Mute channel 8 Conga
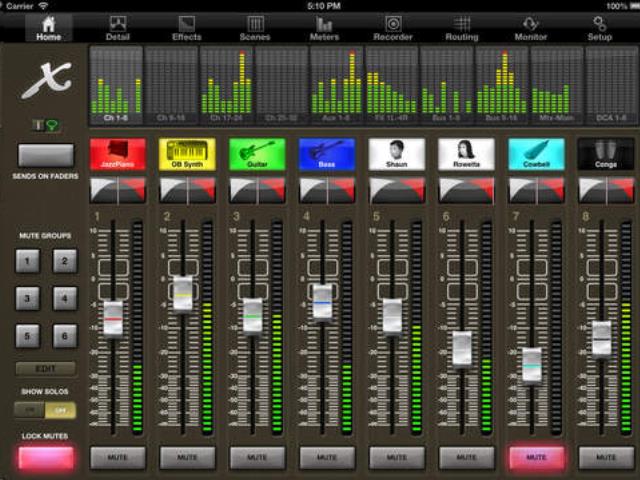The height and width of the screenshot is (480, 640). pos(606,458)
